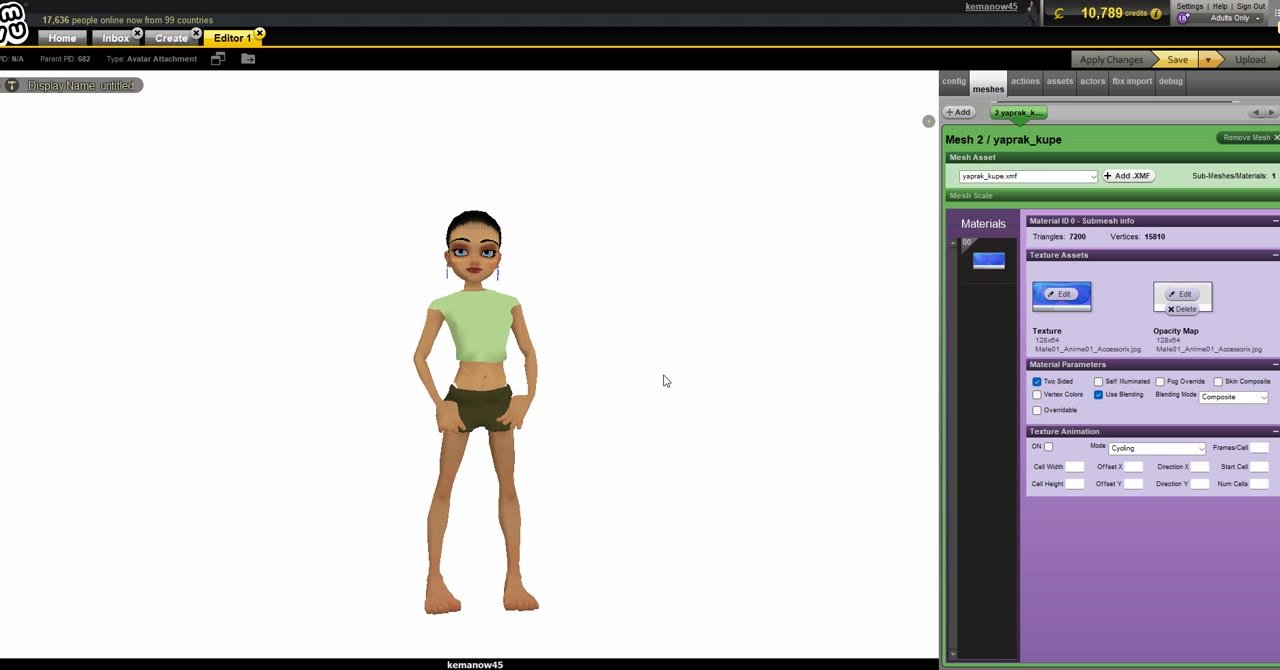Click the duplicate windows icon beside Type
The height and width of the screenshot is (670, 1280).
click(218, 59)
